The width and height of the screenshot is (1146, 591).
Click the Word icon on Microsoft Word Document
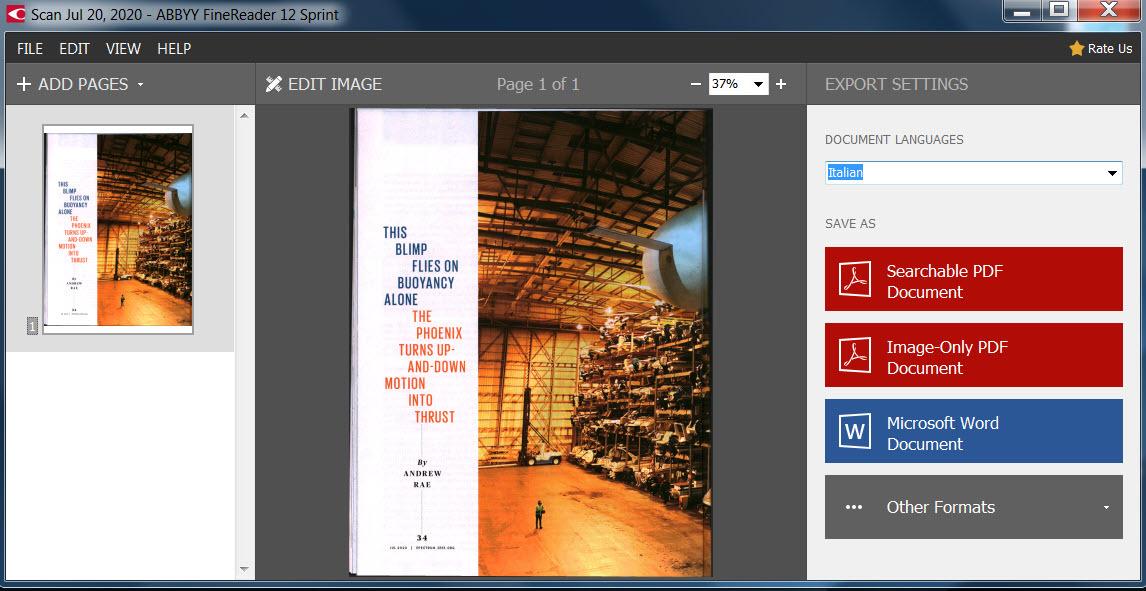[x=855, y=430]
